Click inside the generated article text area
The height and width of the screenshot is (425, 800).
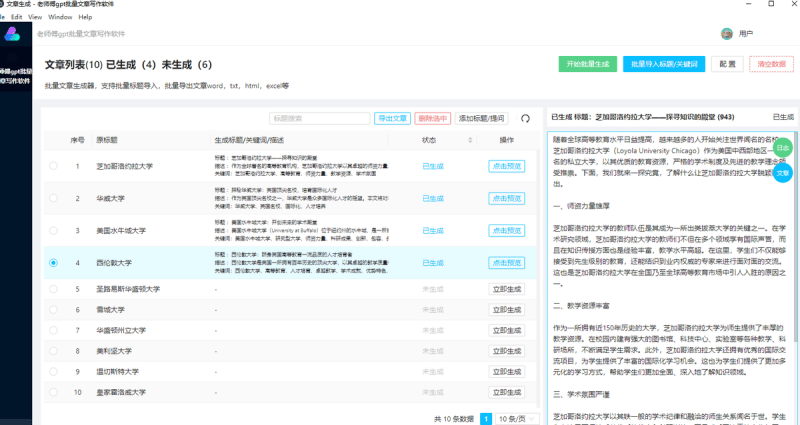671,278
